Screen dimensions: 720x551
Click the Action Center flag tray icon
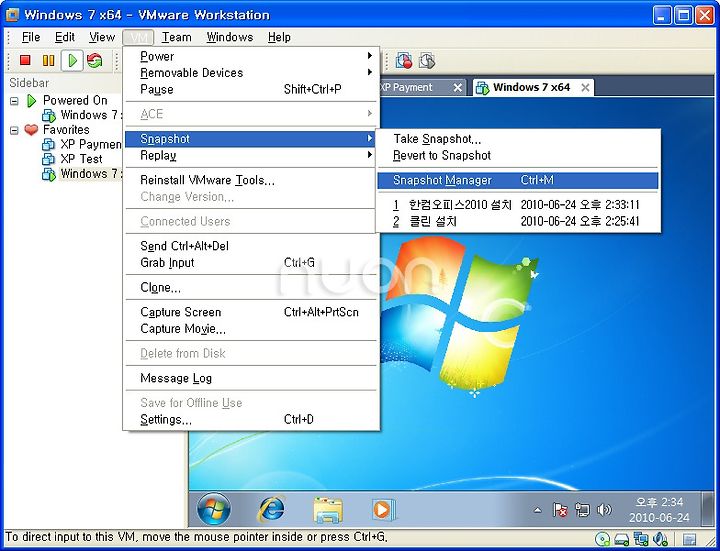[560, 509]
